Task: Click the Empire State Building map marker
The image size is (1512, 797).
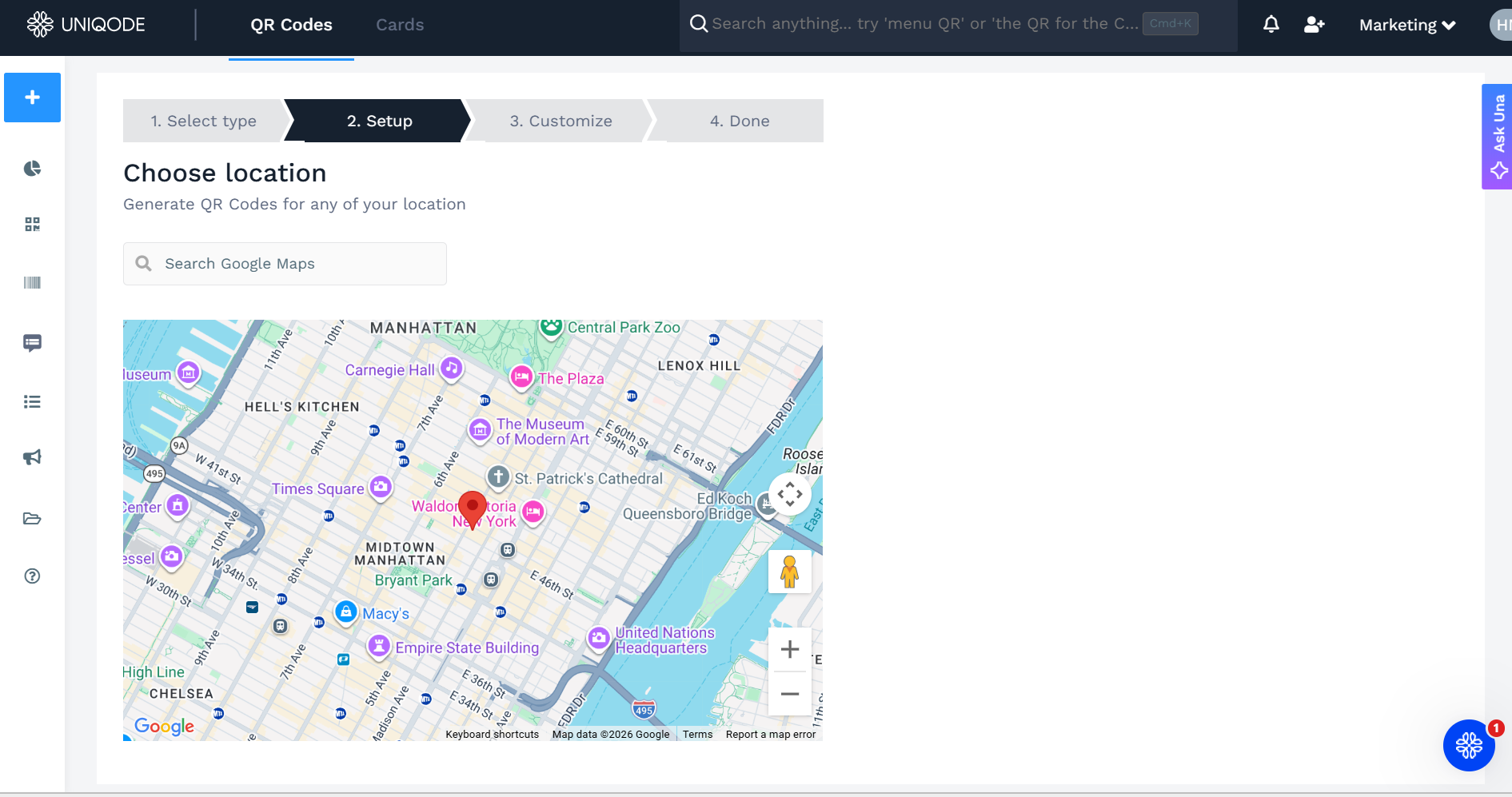Action: click(378, 646)
